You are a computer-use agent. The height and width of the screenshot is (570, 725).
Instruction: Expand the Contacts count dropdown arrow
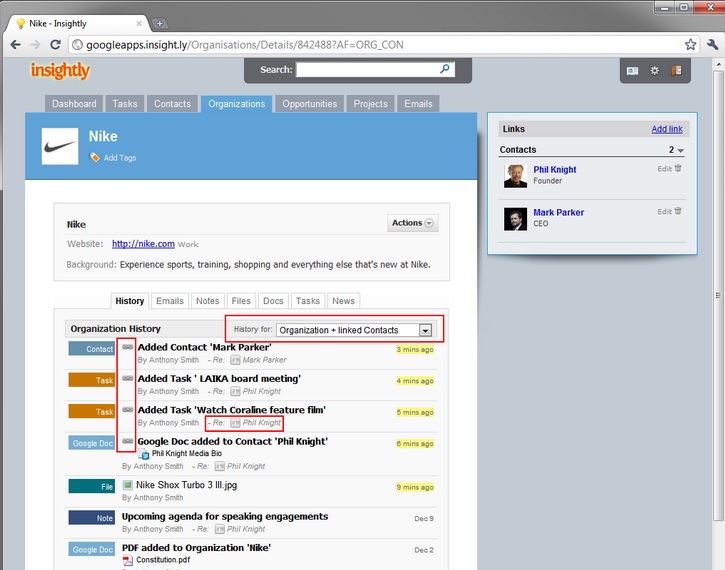click(x=681, y=150)
